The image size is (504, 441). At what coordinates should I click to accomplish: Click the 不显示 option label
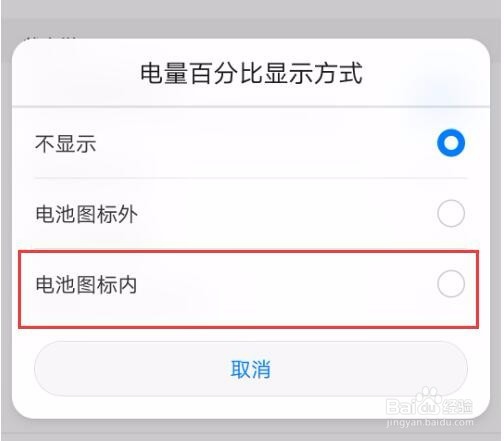coord(66,144)
